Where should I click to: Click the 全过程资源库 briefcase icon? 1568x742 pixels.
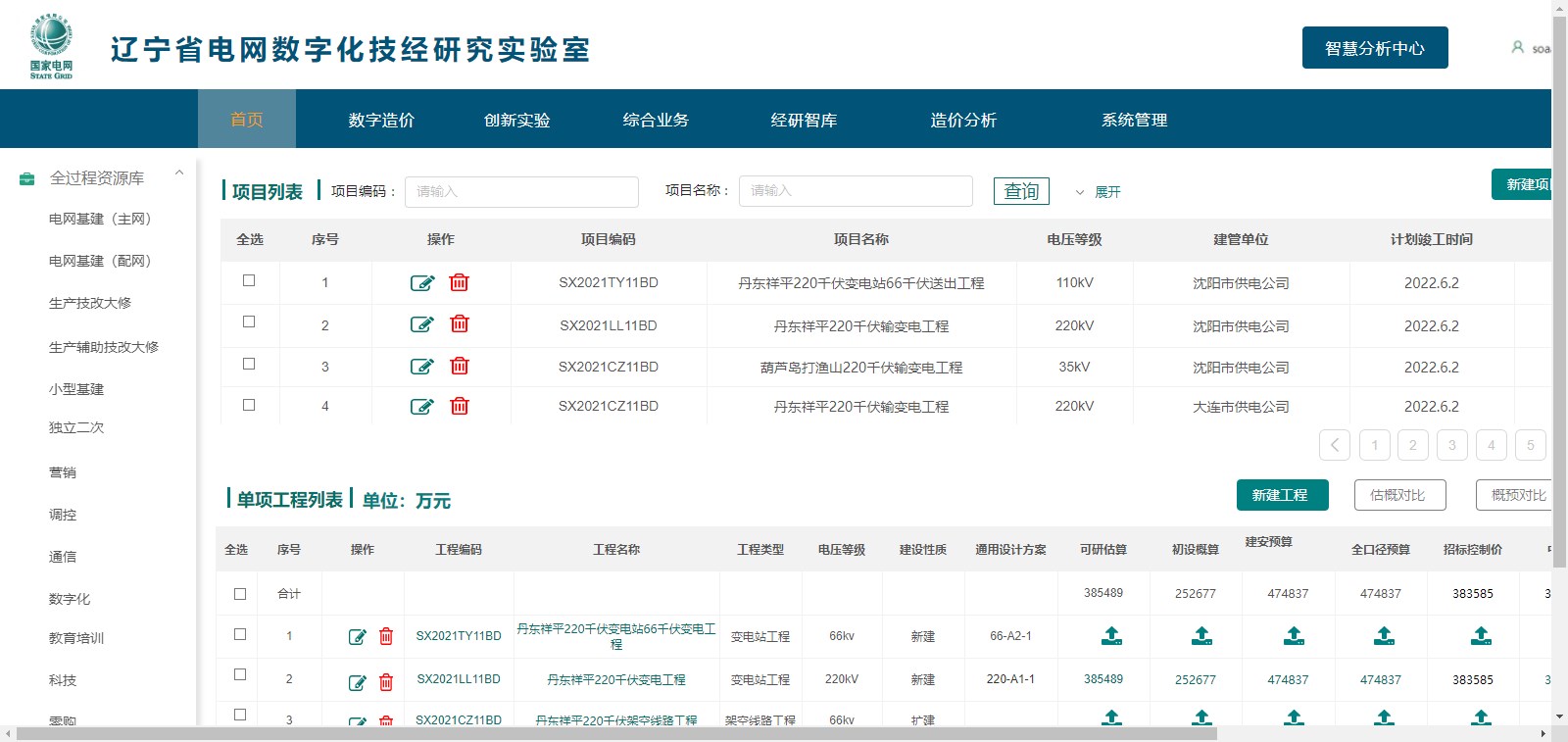coord(27,178)
